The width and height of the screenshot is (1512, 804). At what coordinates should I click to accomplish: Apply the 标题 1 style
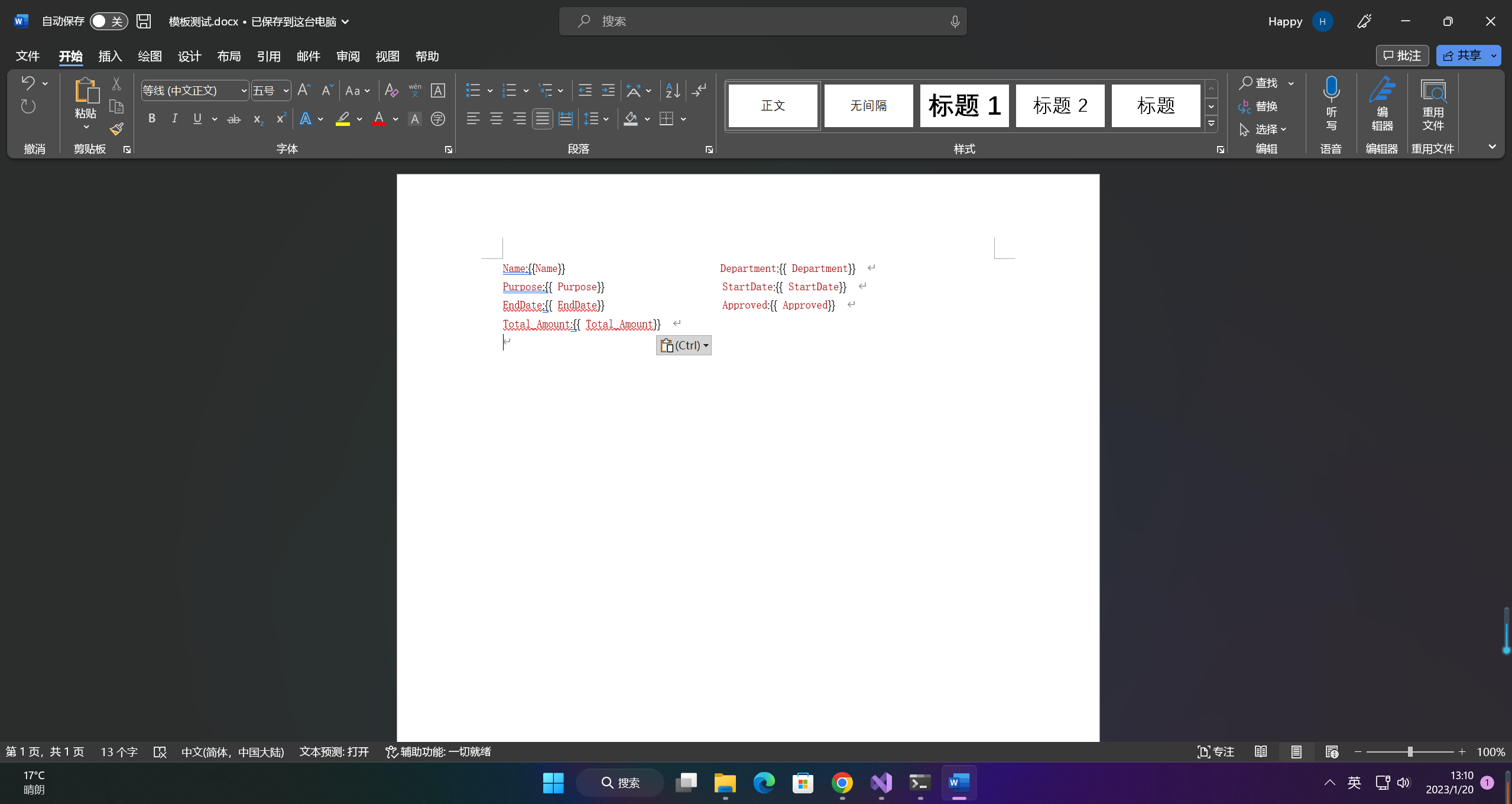tap(963, 105)
